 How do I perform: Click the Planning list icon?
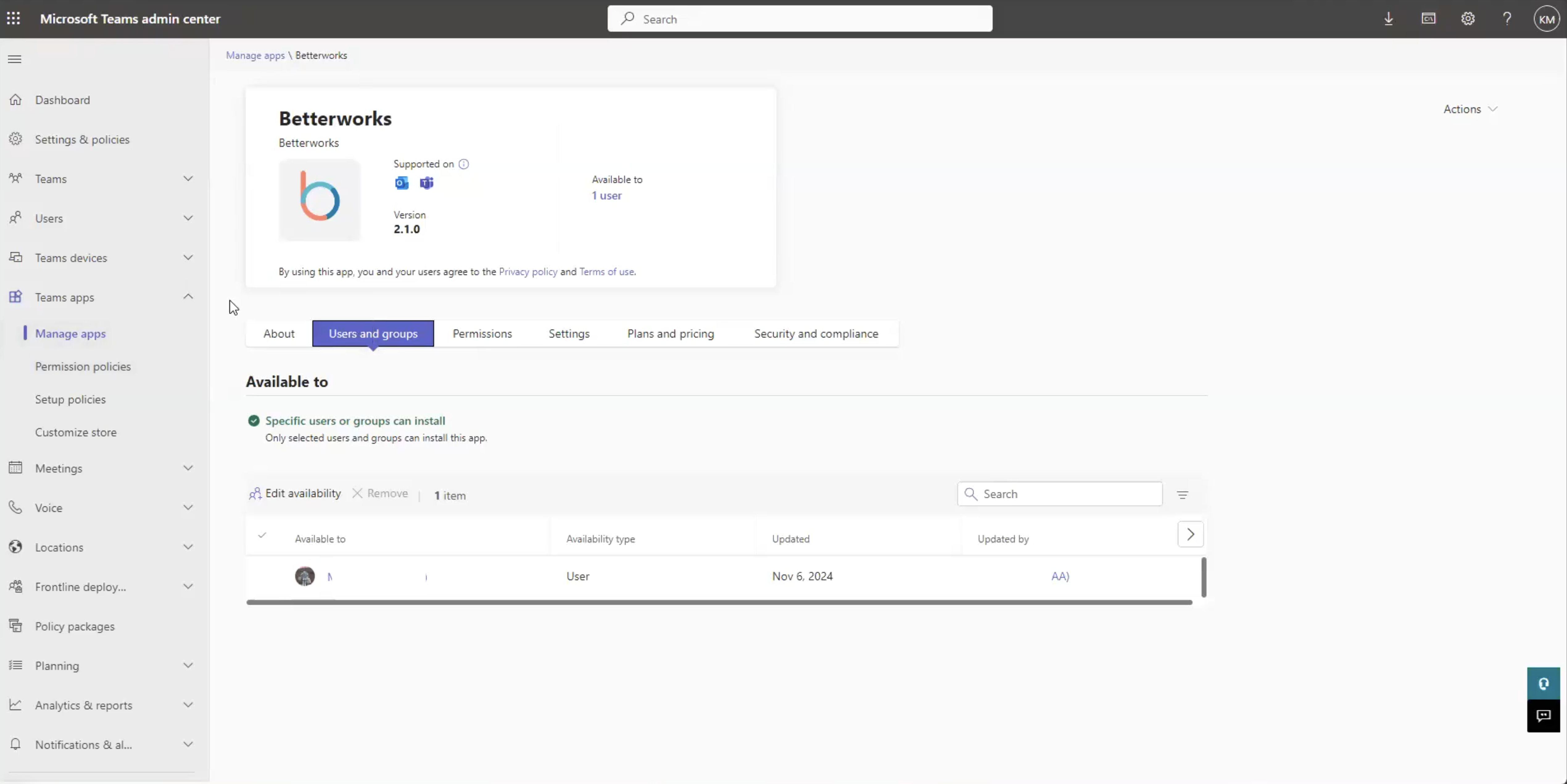(x=16, y=665)
